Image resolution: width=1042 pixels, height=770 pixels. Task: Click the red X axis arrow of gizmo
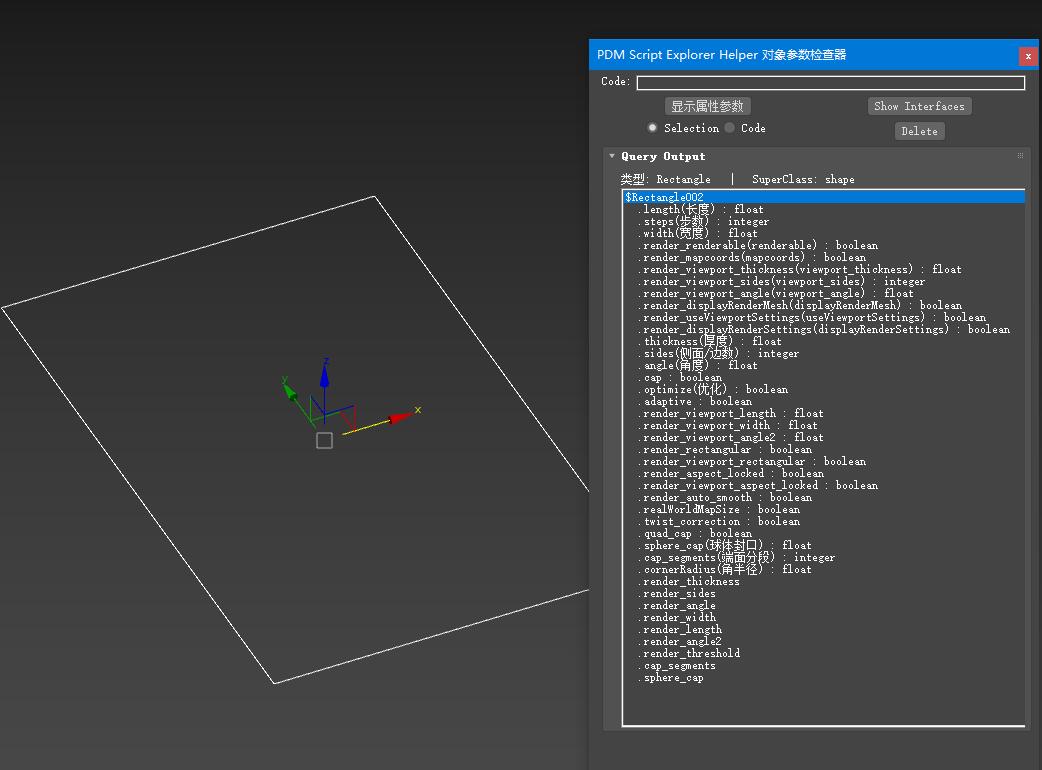tap(401, 418)
